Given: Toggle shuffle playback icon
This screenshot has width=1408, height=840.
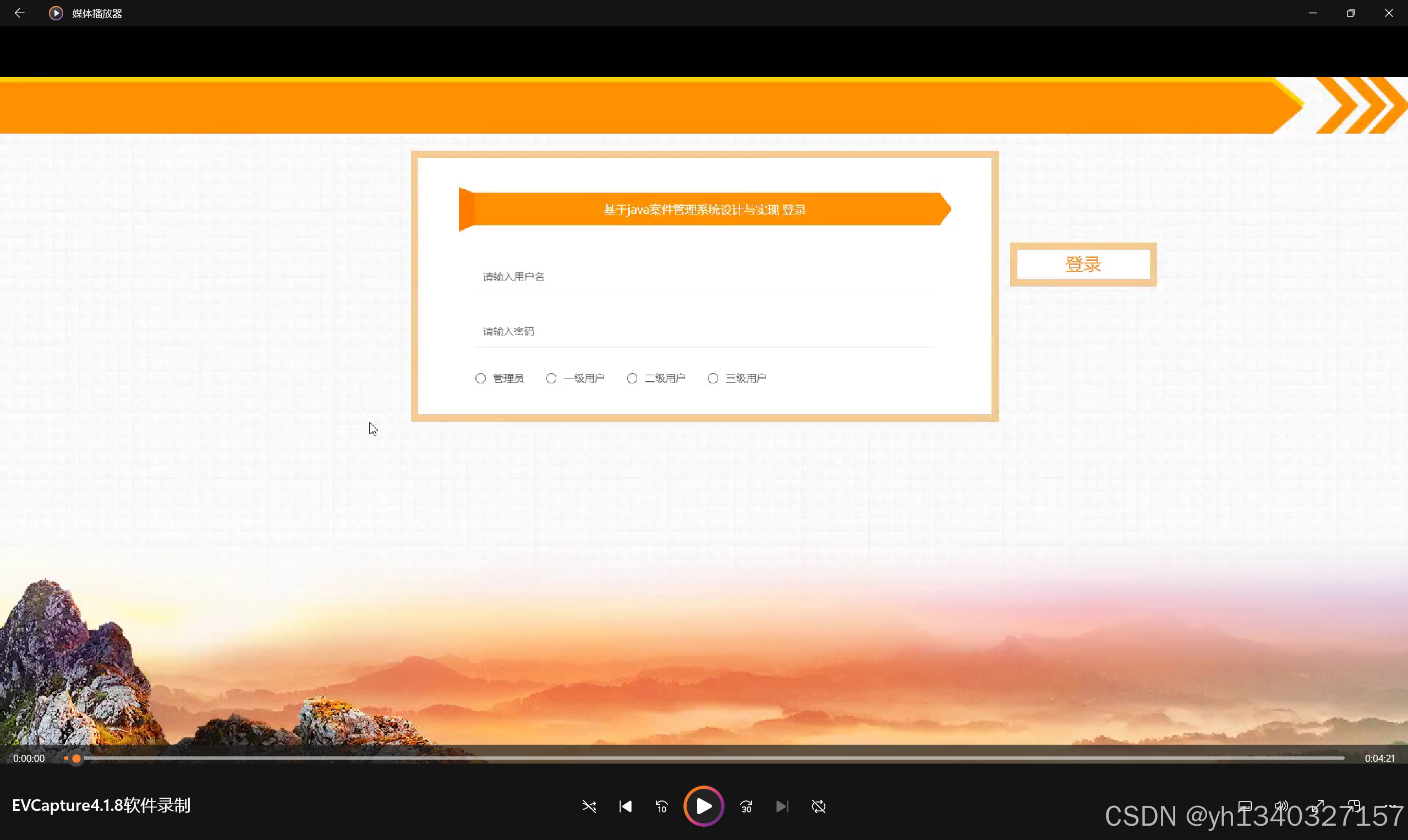Looking at the screenshot, I should coord(589,806).
